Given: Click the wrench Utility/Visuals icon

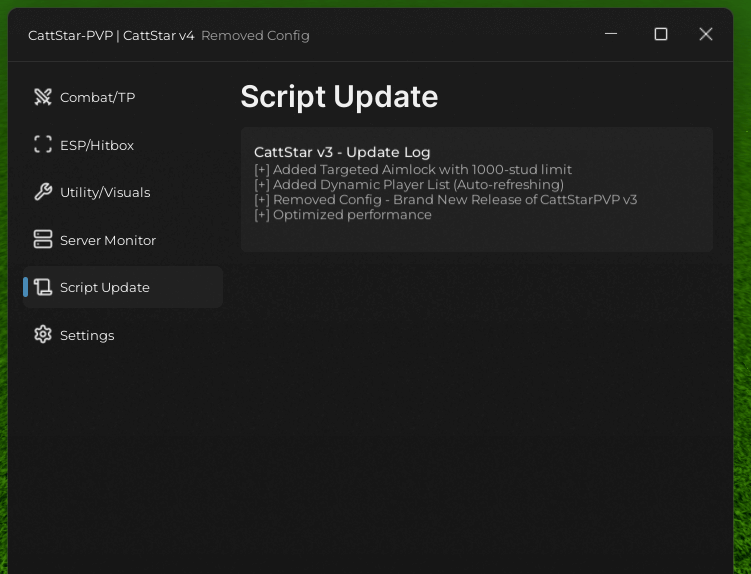Looking at the screenshot, I should click(43, 192).
